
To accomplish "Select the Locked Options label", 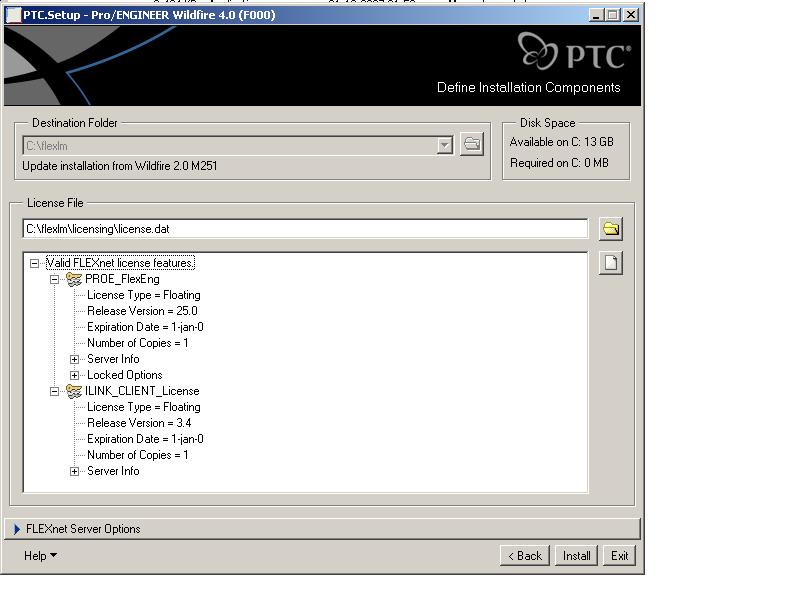I will pyautogui.click(x=124, y=375).
